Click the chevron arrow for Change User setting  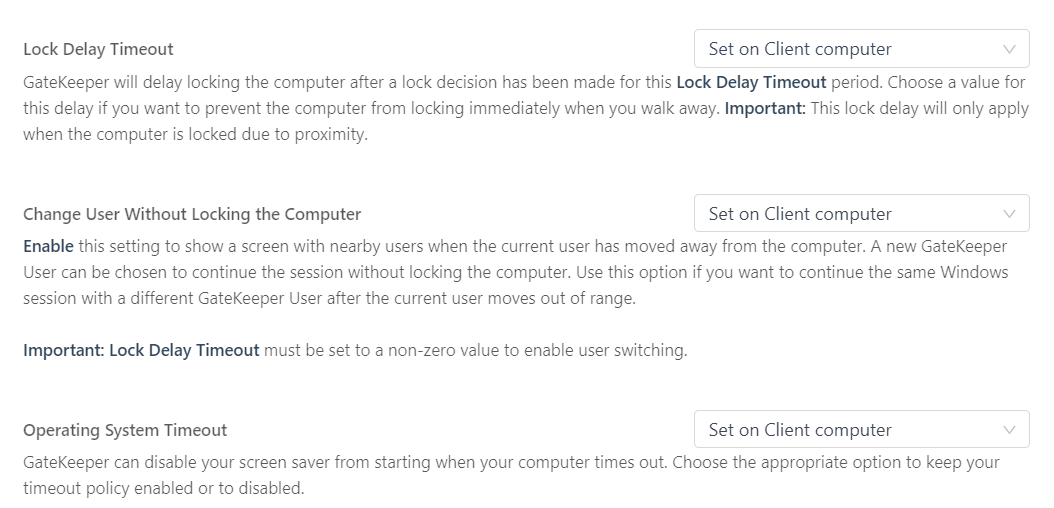tap(1009, 214)
